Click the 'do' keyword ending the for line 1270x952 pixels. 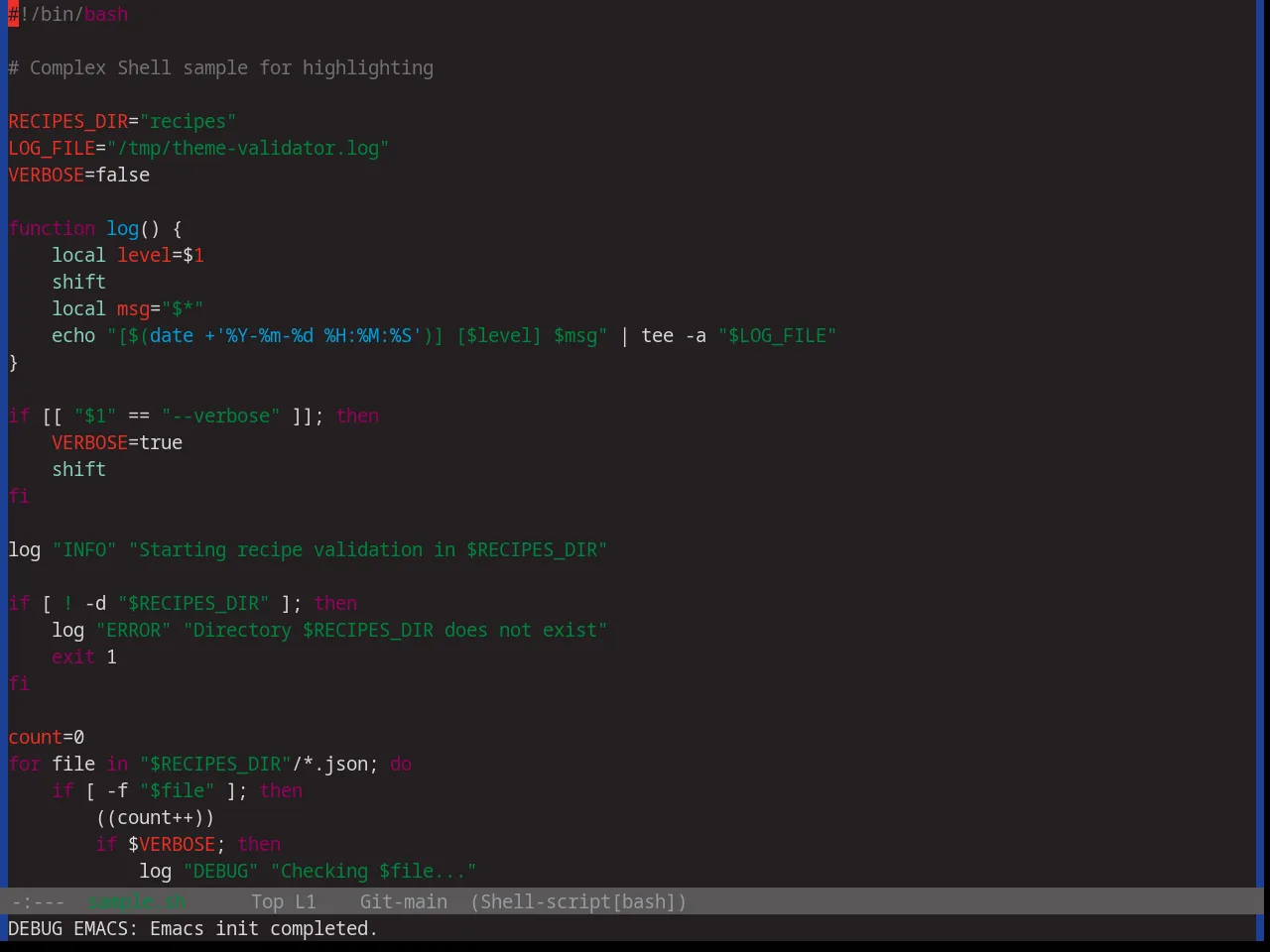(401, 764)
